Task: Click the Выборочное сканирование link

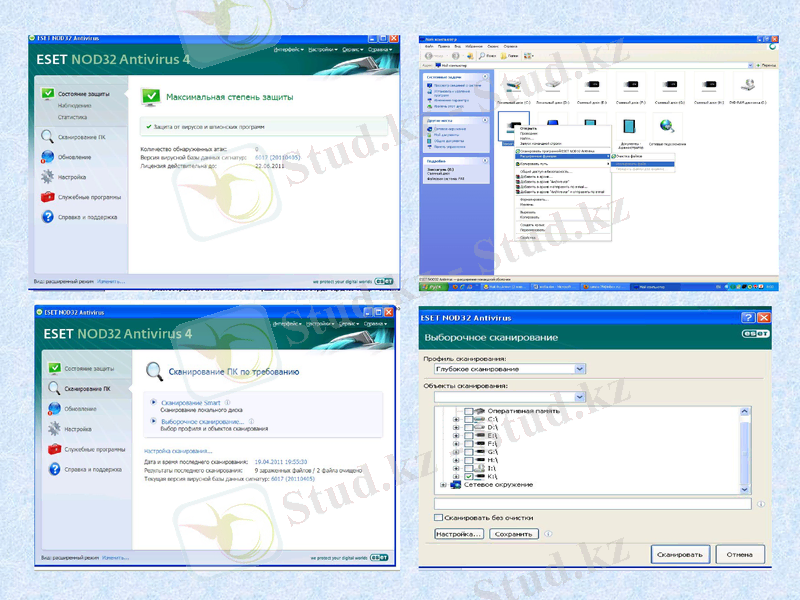Action: tap(200, 420)
